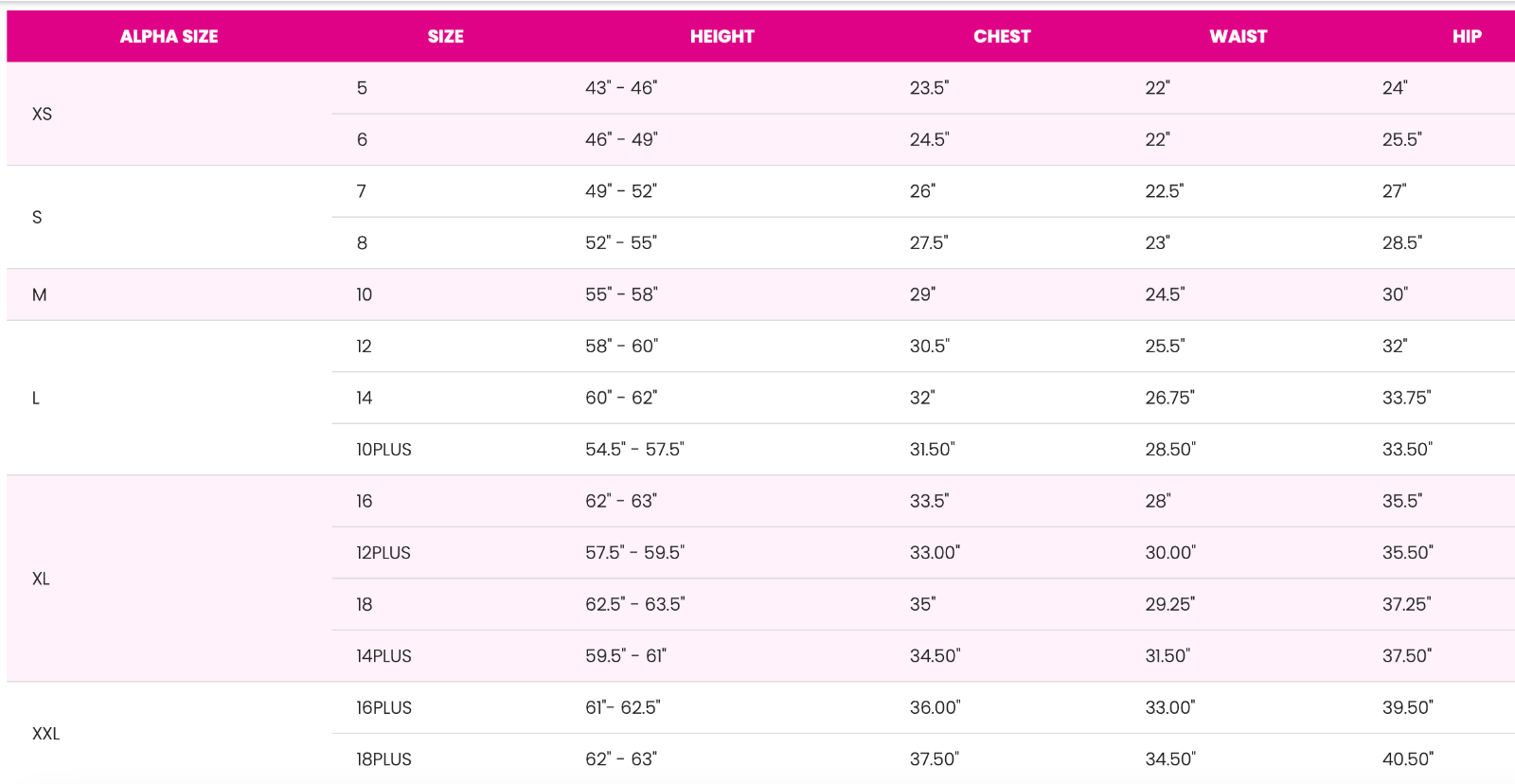The width and height of the screenshot is (1515, 784).
Task: Click the SIZE column header
Action: pos(445,36)
